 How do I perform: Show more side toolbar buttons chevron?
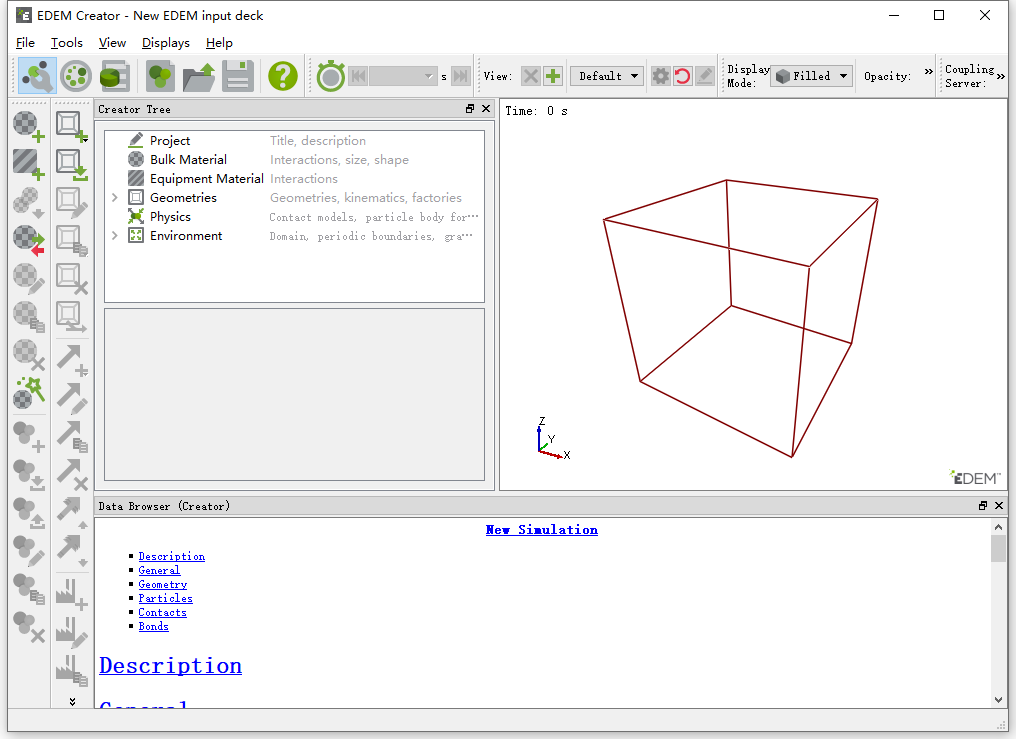point(72,701)
